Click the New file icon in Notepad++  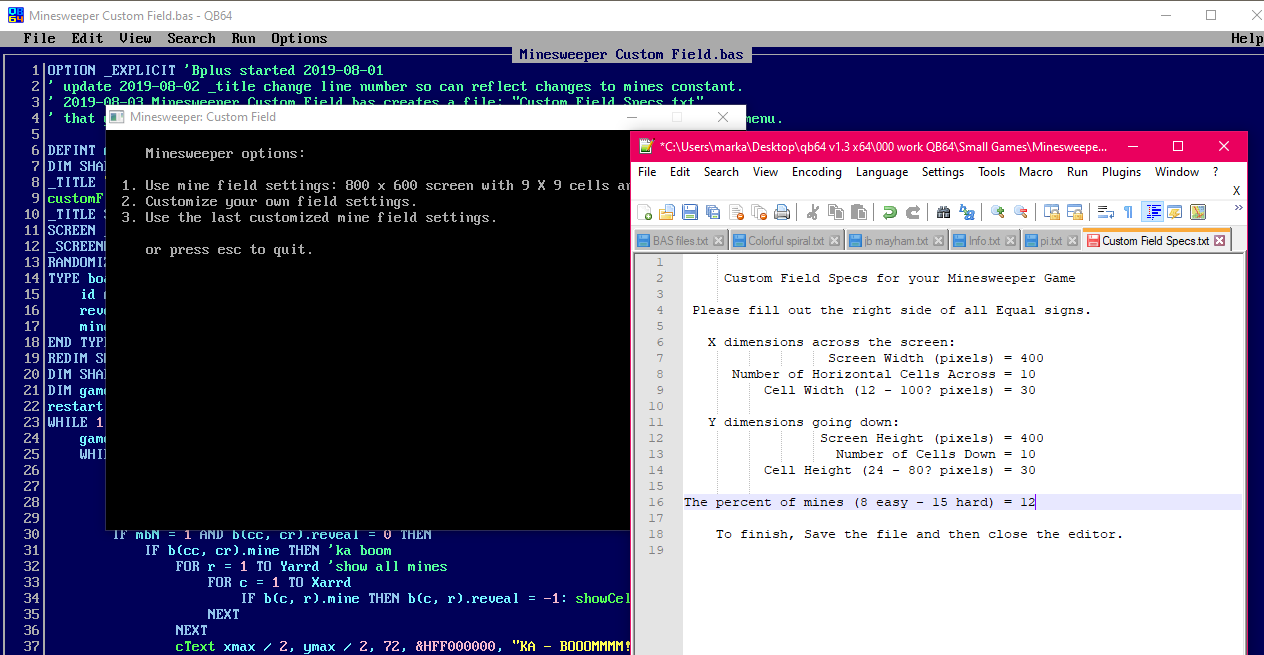645,212
